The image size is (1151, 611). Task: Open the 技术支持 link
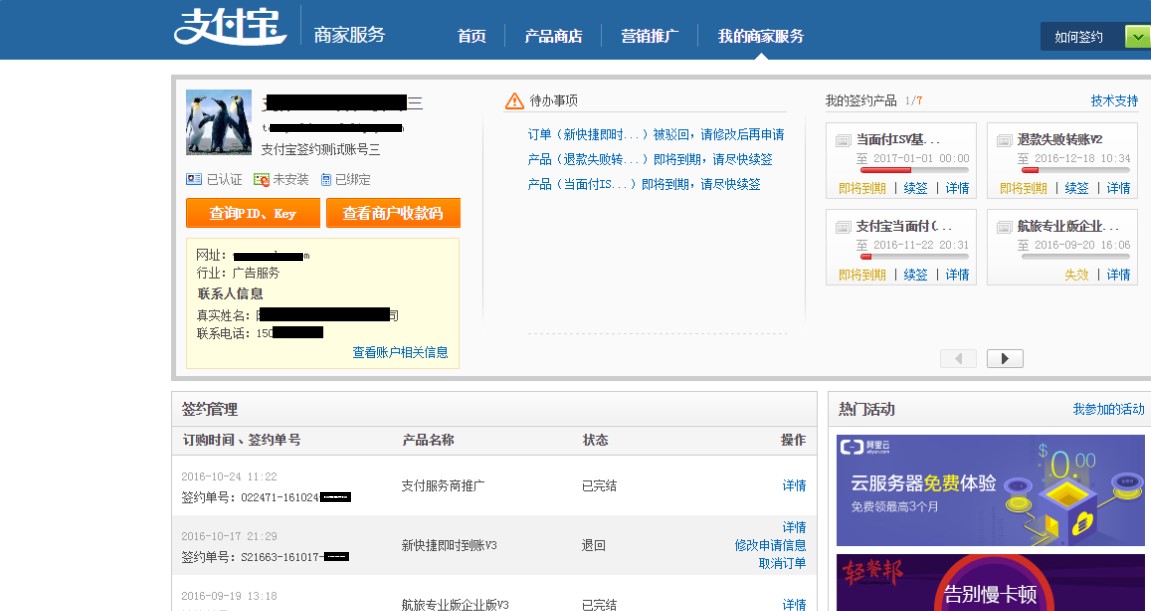point(1114,101)
